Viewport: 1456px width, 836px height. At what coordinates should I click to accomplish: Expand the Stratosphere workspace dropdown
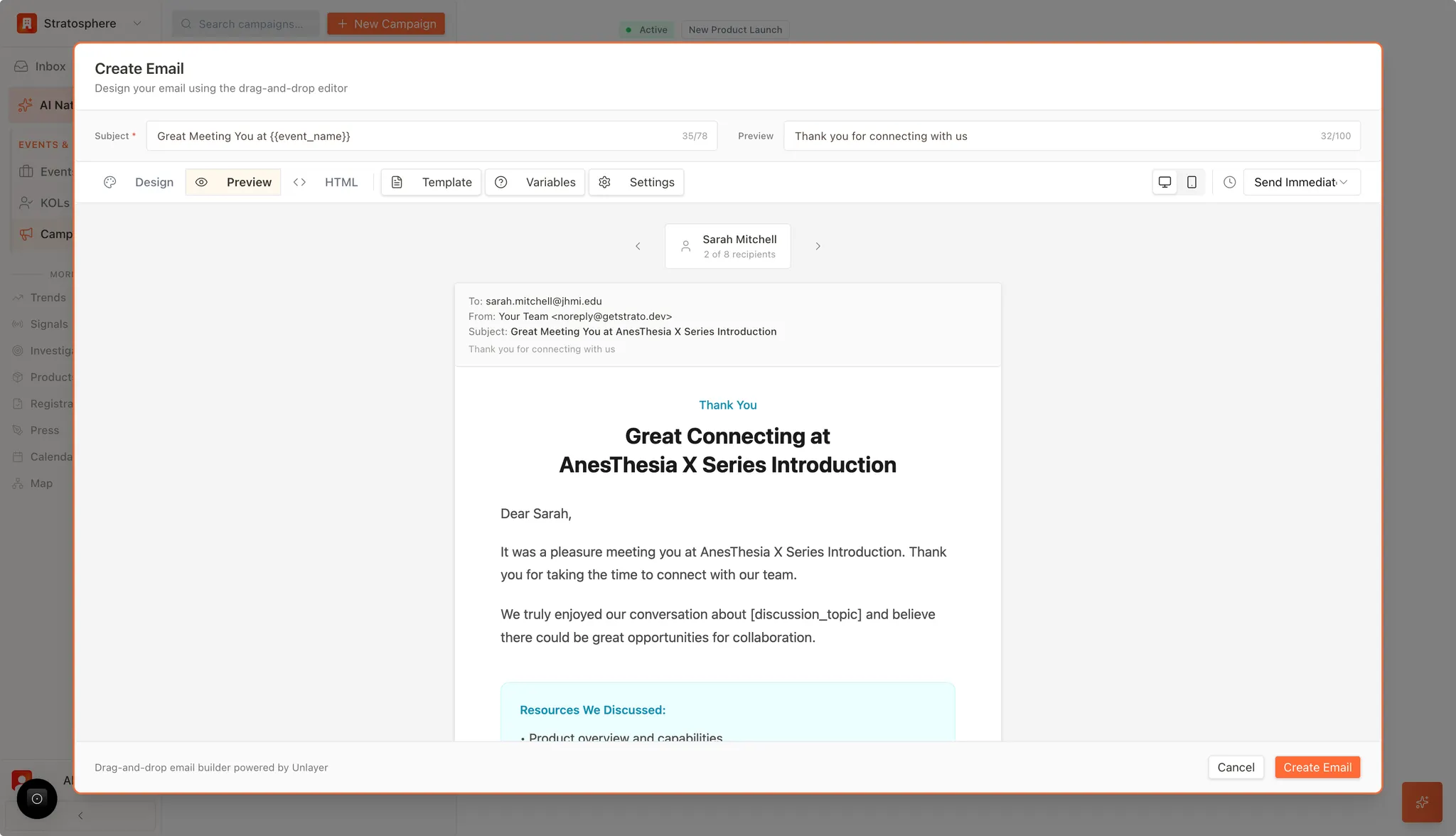tap(138, 23)
